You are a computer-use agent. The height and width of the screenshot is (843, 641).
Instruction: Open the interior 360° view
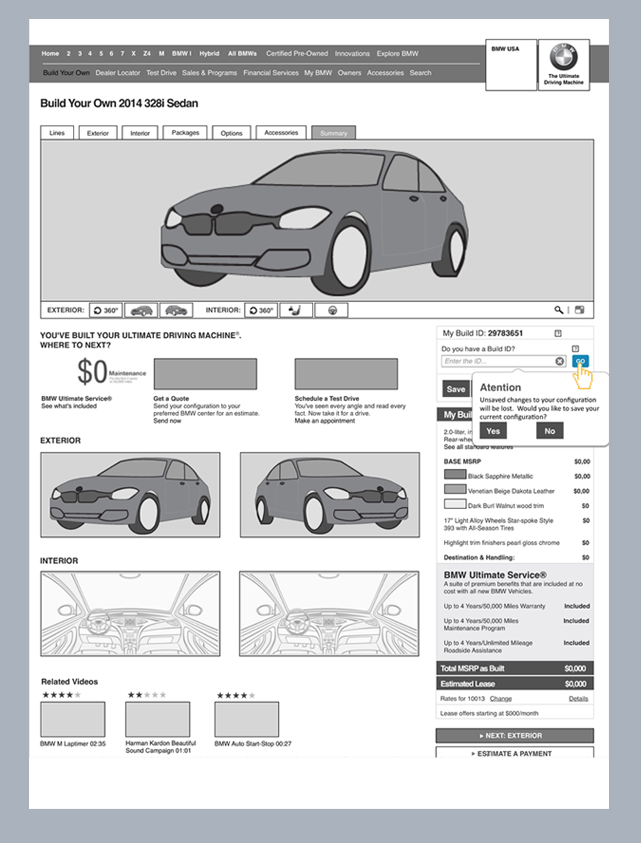(261, 310)
